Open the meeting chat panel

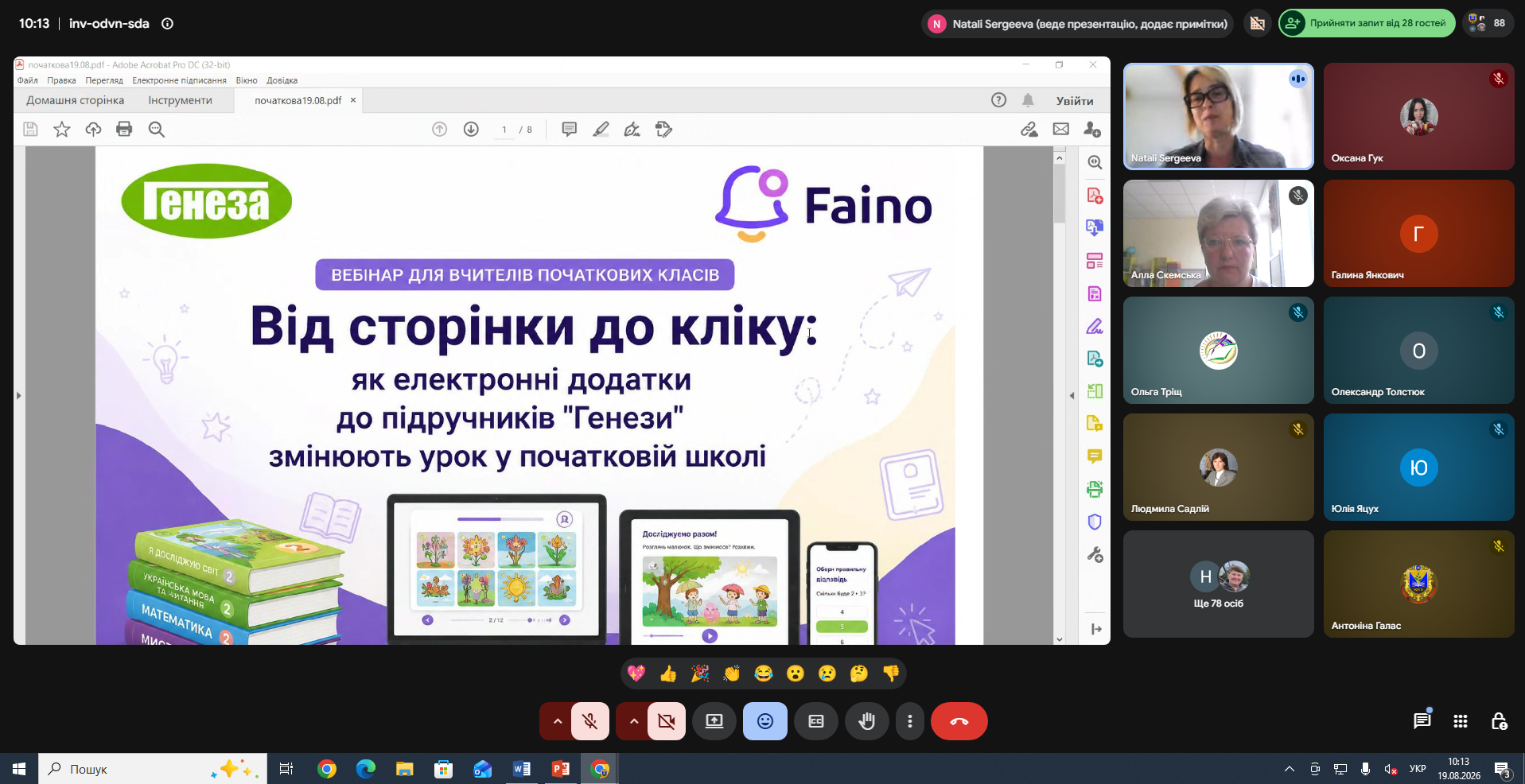pos(1422,721)
